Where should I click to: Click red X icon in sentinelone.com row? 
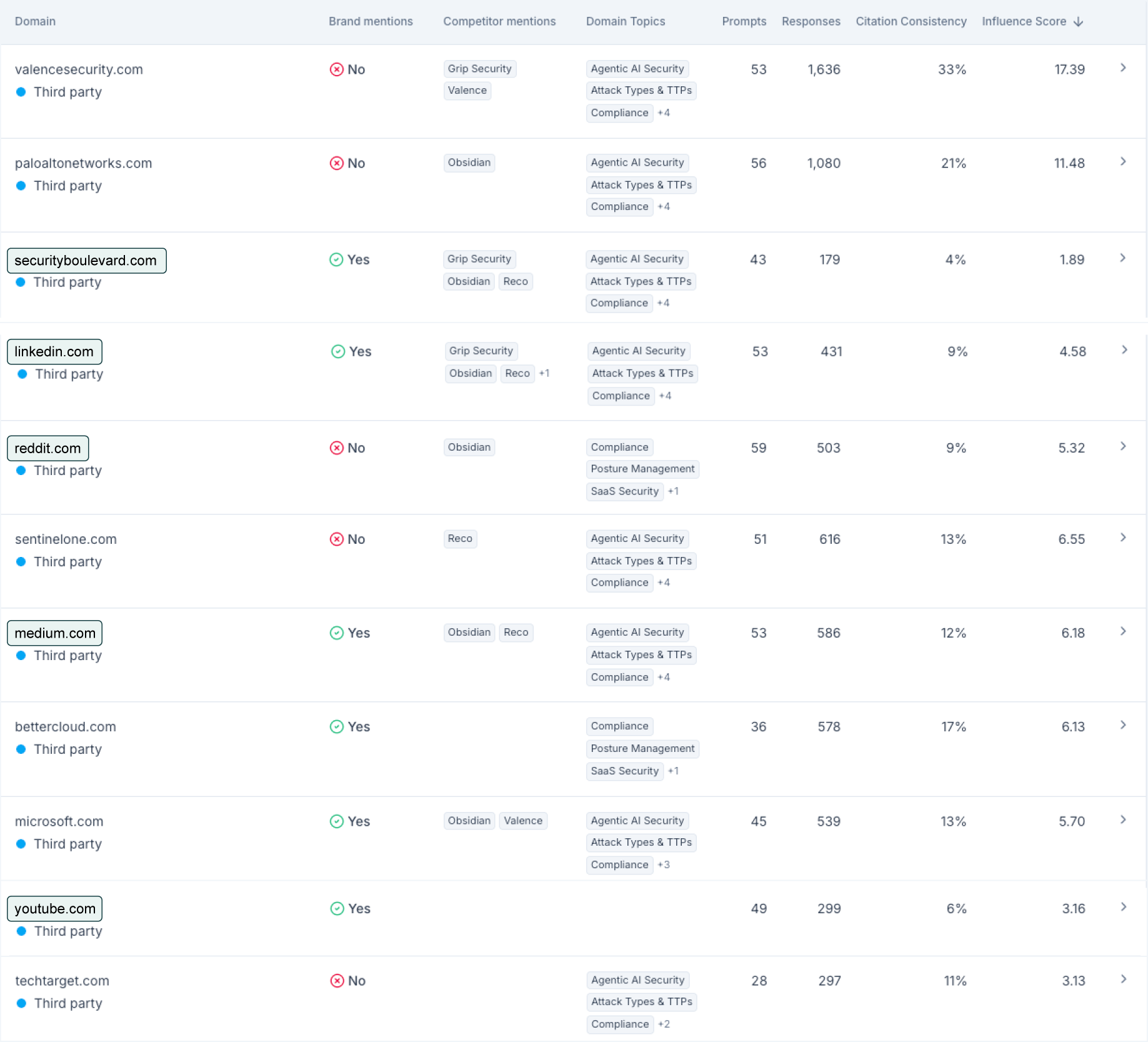pos(337,539)
